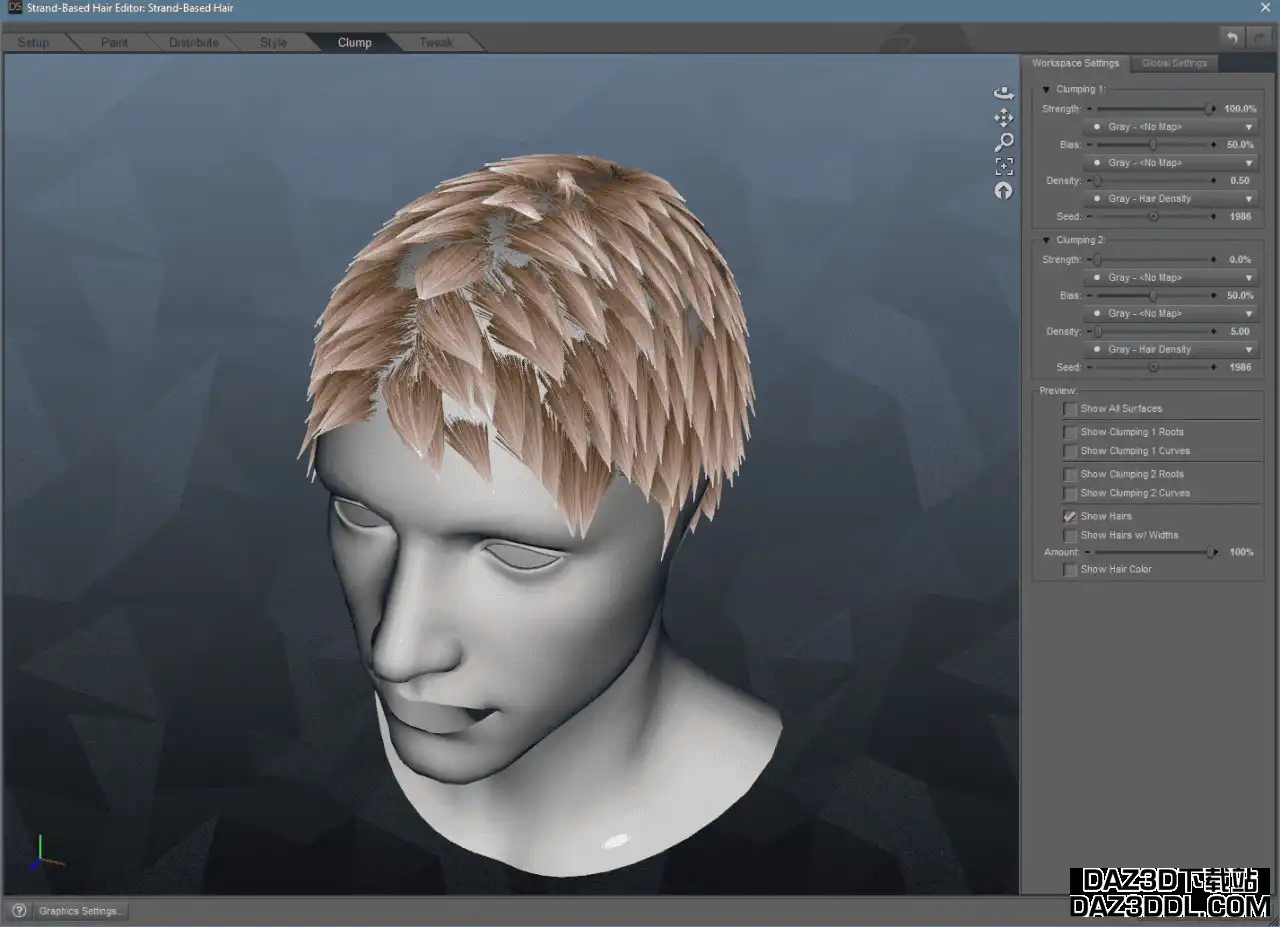Viewport: 1280px width, 927px height.
Task: Click the XYZ axis gizmo in viewport
Action: coord(46,854)
